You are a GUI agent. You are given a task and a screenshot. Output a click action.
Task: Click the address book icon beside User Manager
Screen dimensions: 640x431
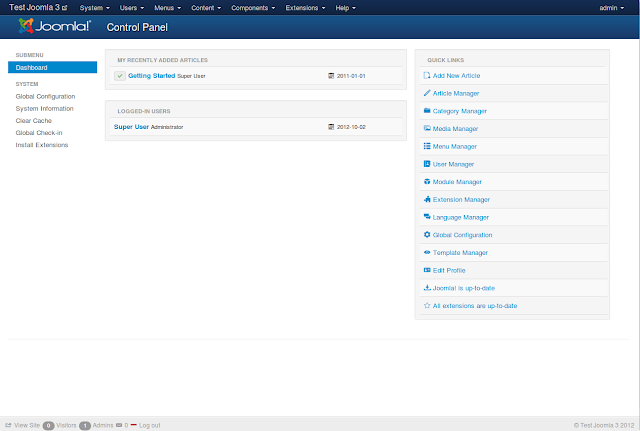click(427, 164)
